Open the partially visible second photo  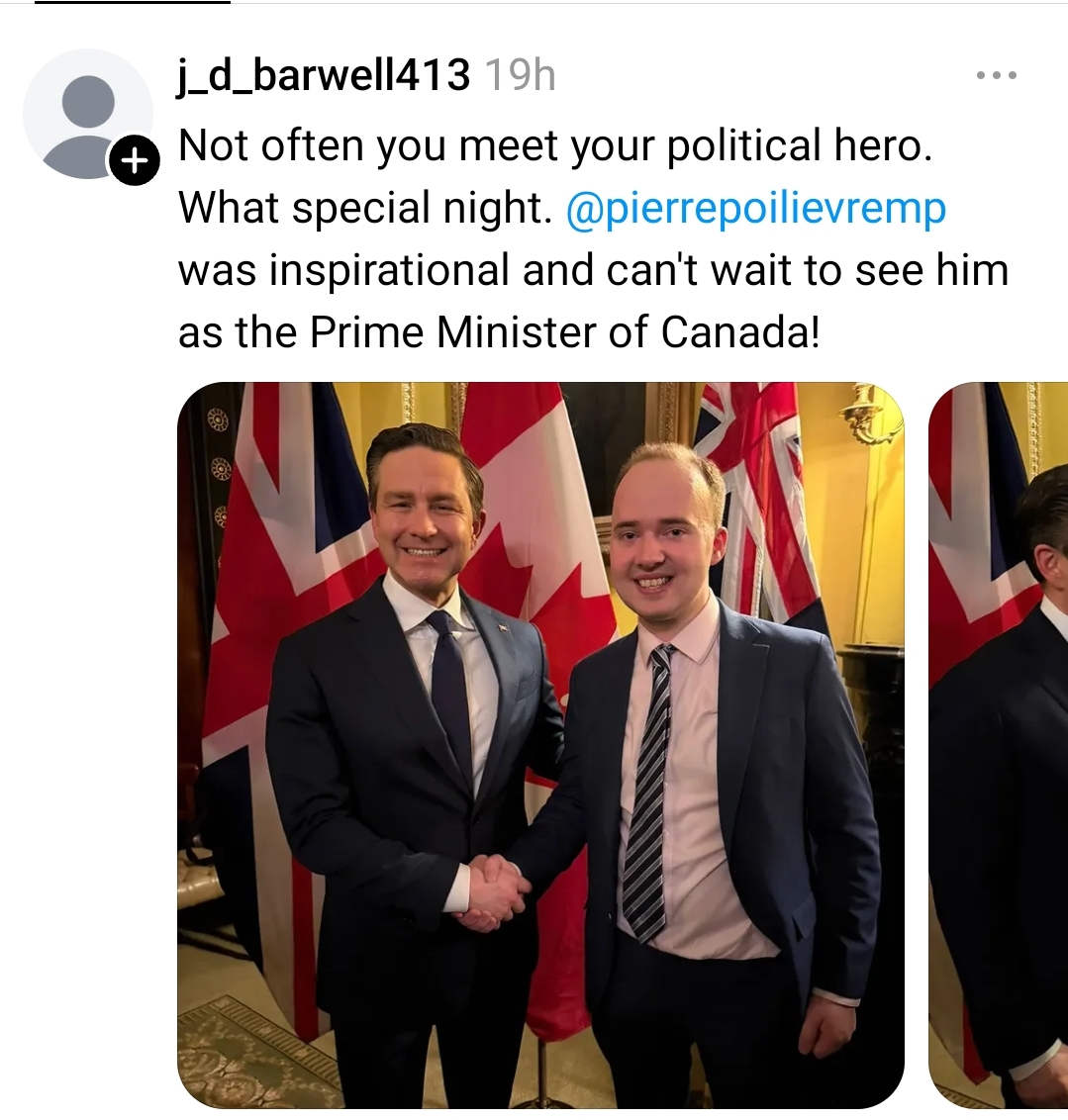click(x=998, y=745)
